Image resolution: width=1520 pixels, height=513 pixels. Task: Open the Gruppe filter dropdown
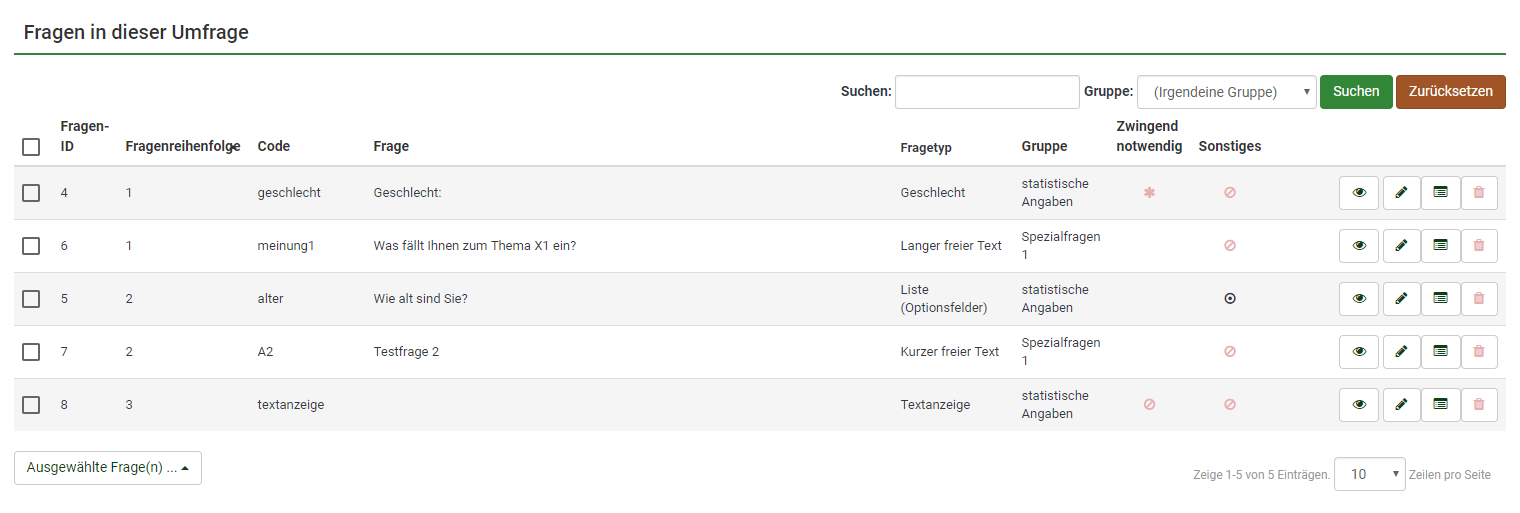[x=1226, y=92]
